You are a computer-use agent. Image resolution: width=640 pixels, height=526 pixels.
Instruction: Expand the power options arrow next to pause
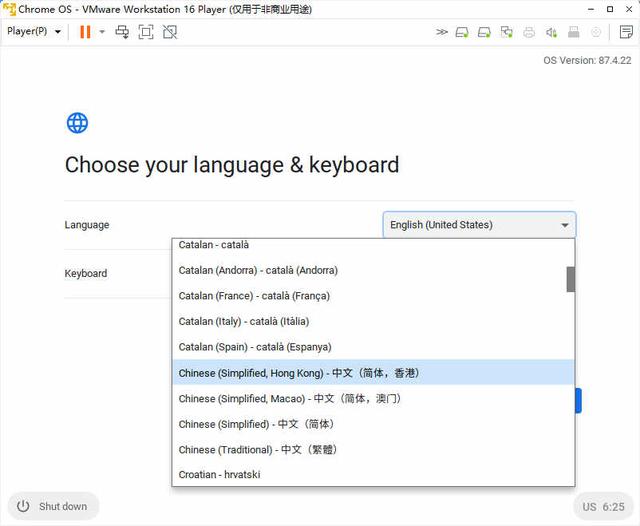coord(102,32)
